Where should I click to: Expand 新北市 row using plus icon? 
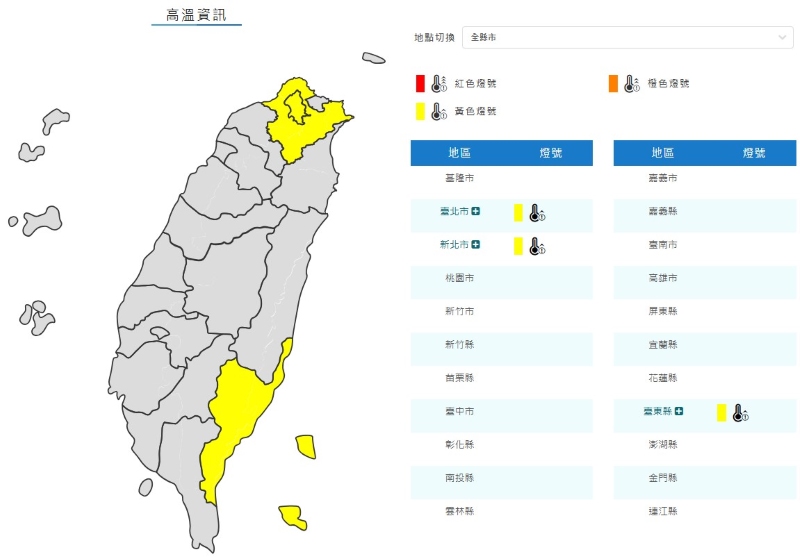(x=476, y=245)
